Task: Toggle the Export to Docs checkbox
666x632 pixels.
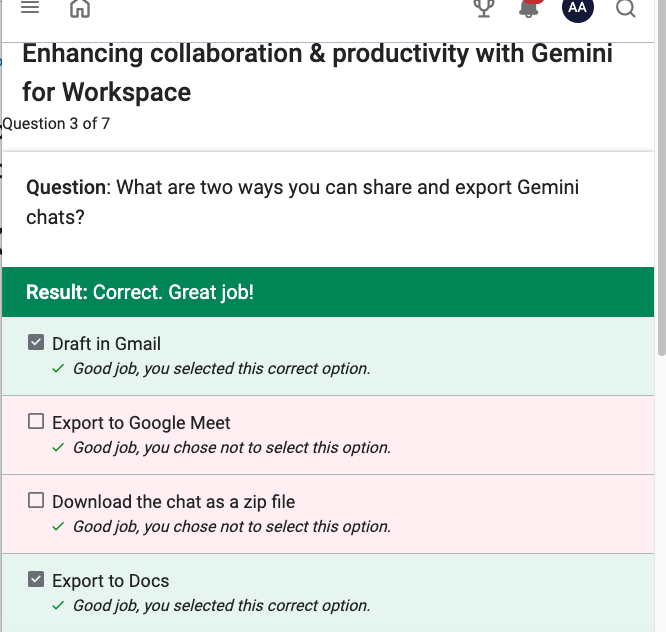Action: pyautogui.click(x=36, y=579)
